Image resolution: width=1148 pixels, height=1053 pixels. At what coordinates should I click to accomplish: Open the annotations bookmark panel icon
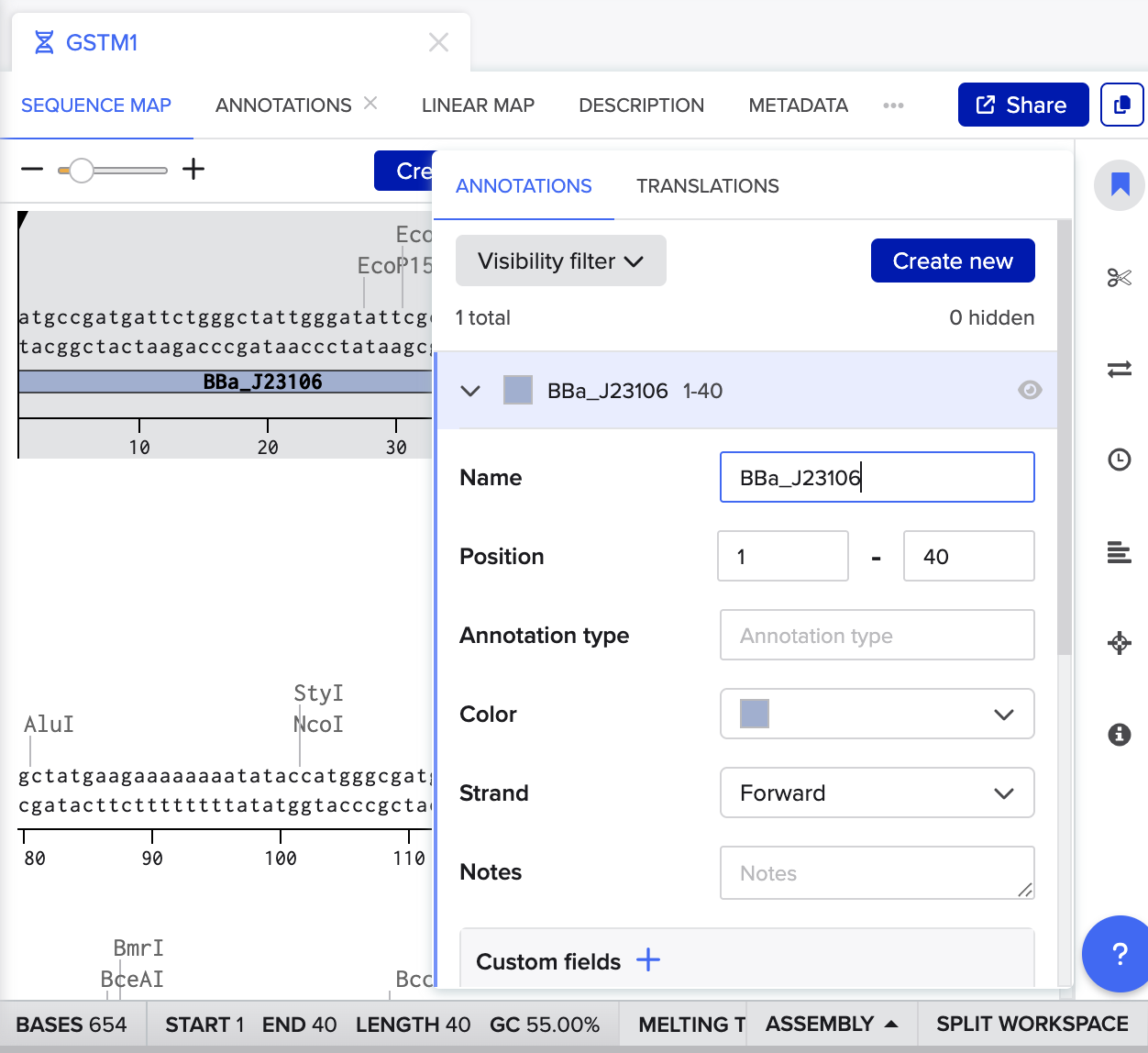pos(1119,185)
